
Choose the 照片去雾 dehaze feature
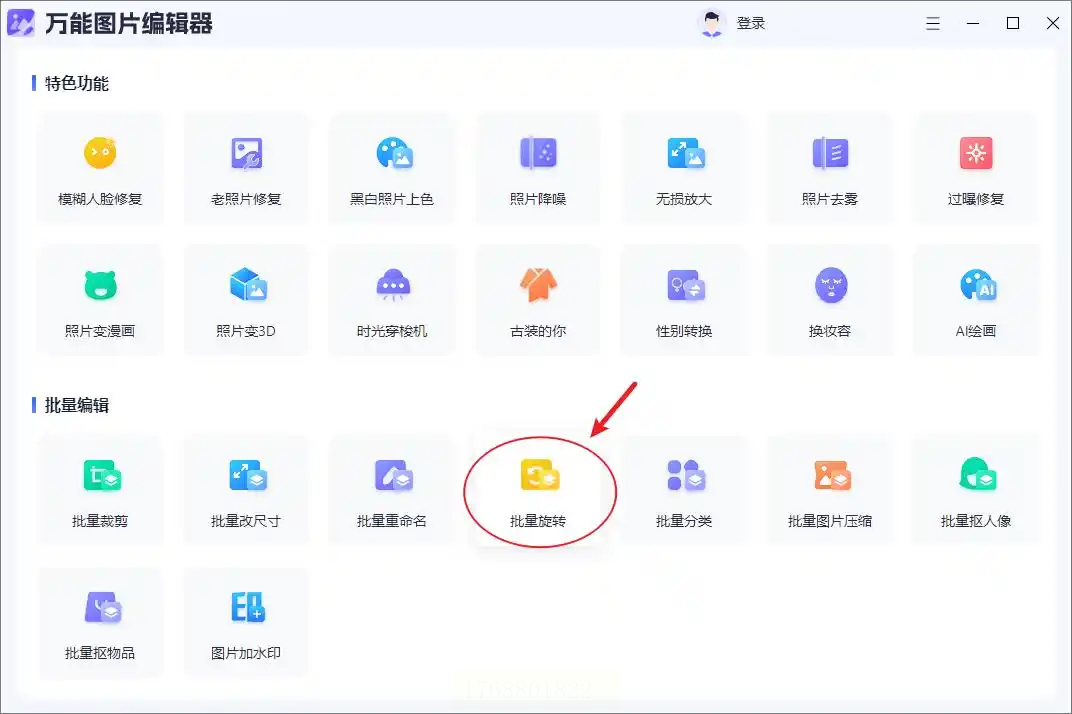point(830,168)
